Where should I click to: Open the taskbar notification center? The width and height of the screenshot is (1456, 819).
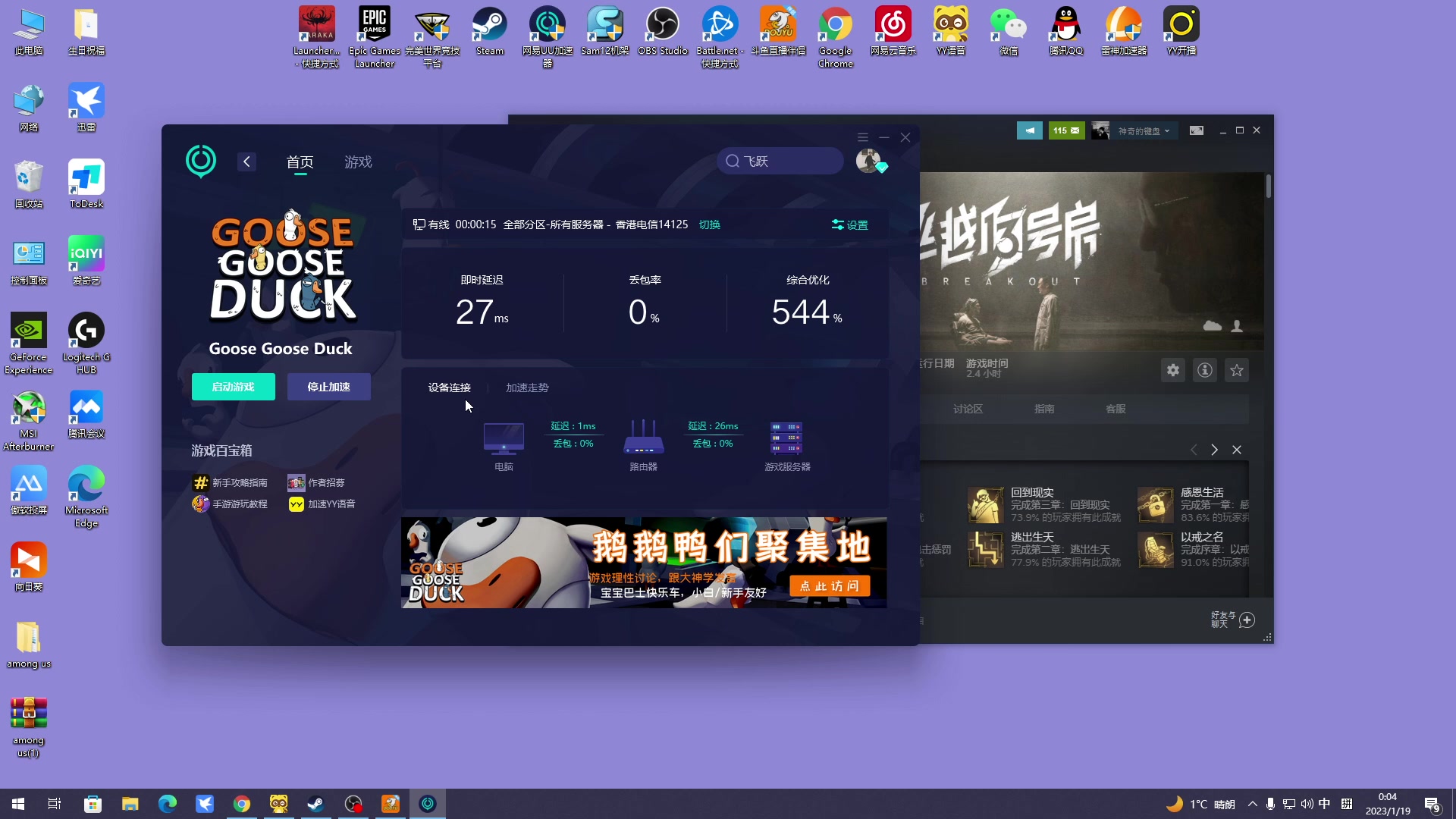tap(1432, 805)
